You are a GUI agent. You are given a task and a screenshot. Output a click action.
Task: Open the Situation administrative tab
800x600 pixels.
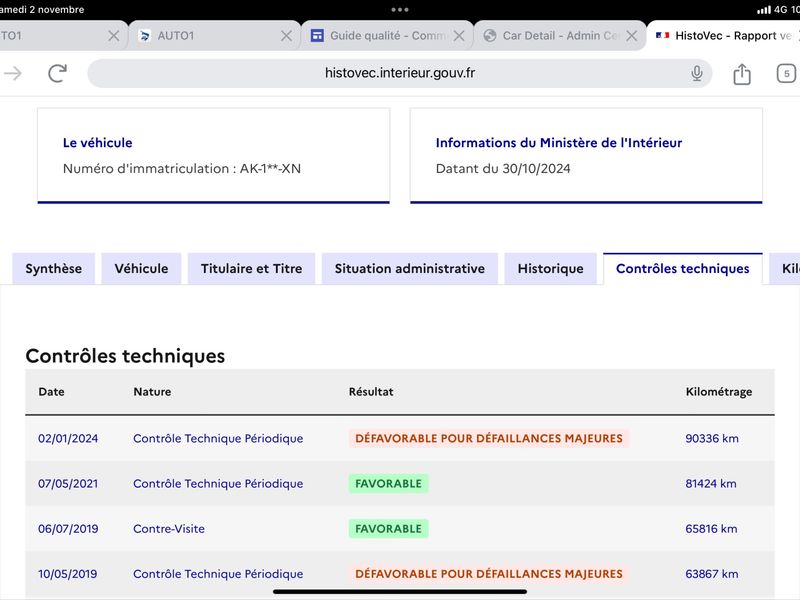(x=410, y=269)
